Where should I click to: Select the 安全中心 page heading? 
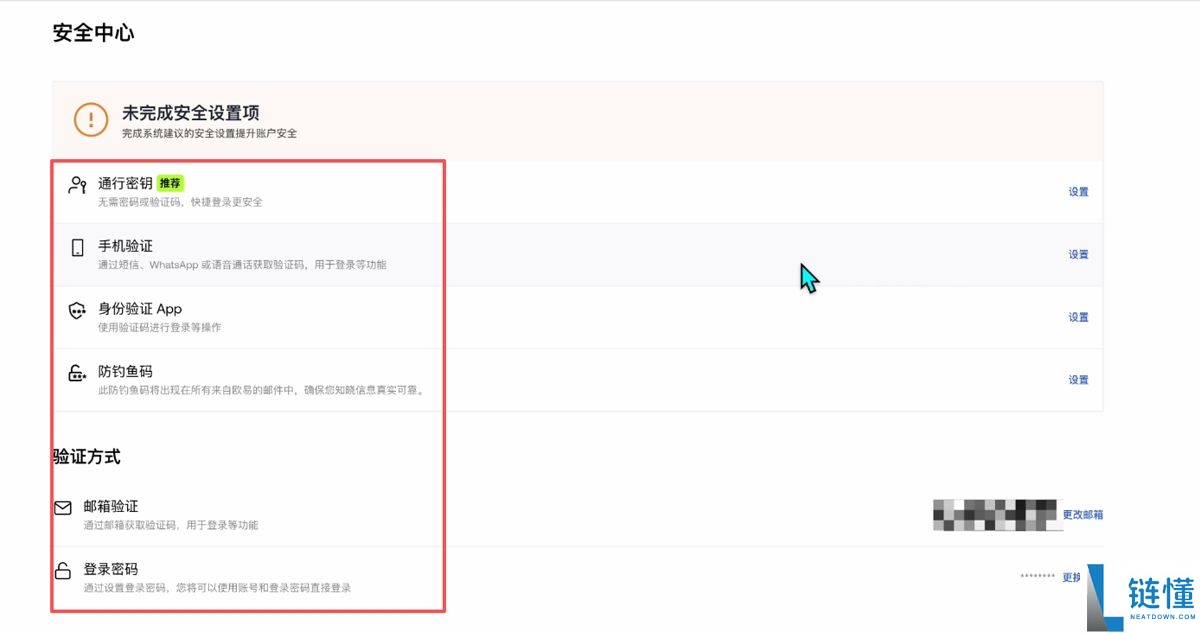click(93, 33)
